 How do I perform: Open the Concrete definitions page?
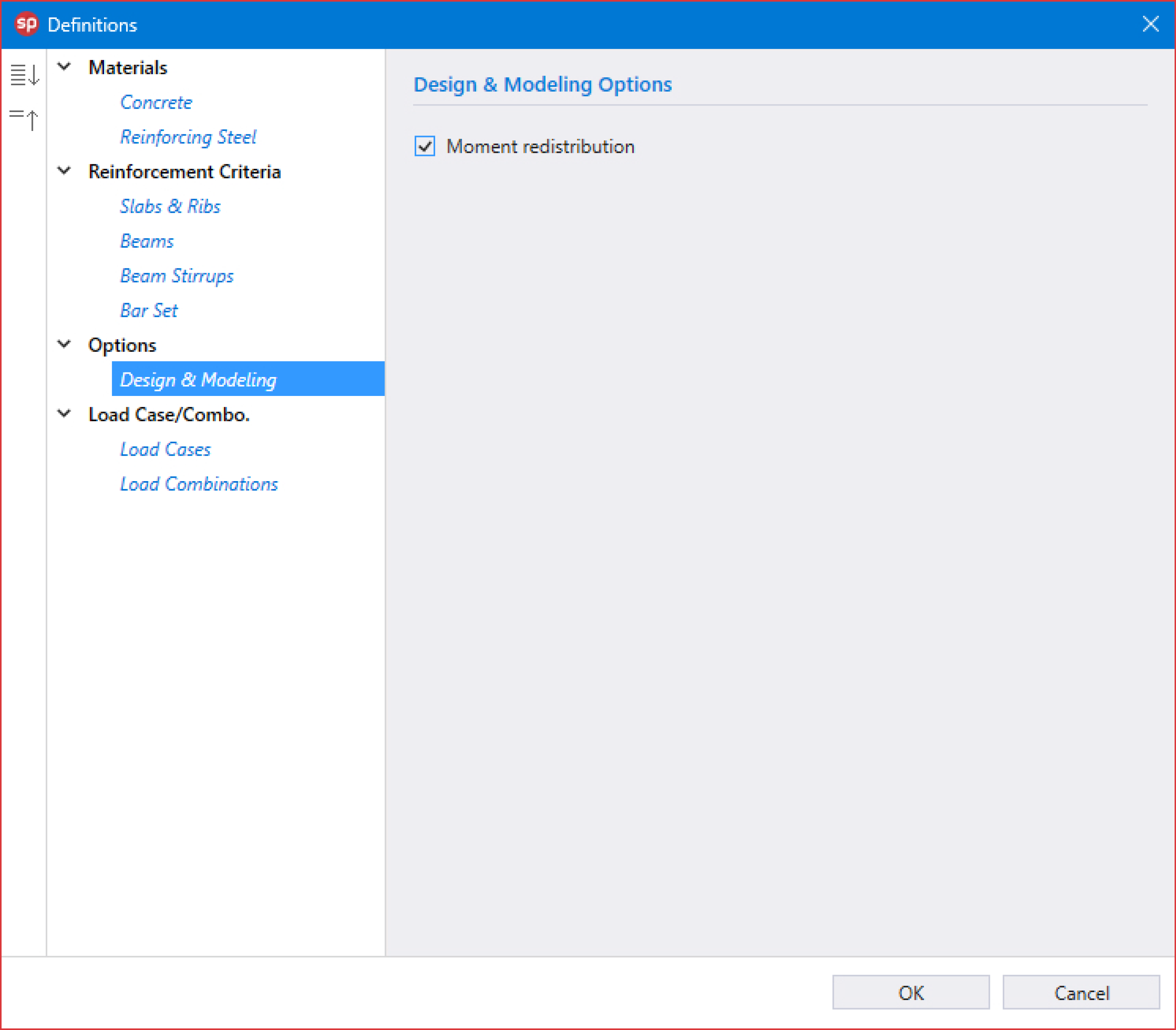[156, 102]
